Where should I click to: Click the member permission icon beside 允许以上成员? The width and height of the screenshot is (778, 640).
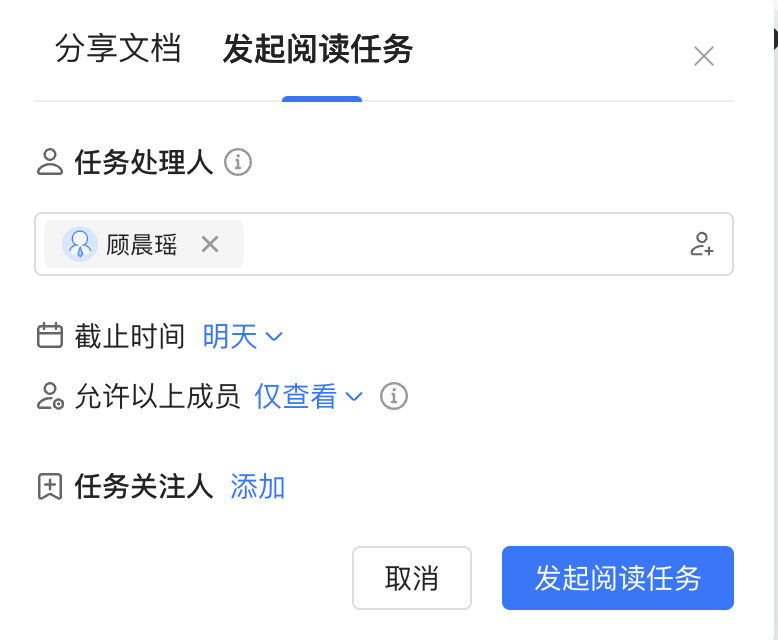coord(50,396)
